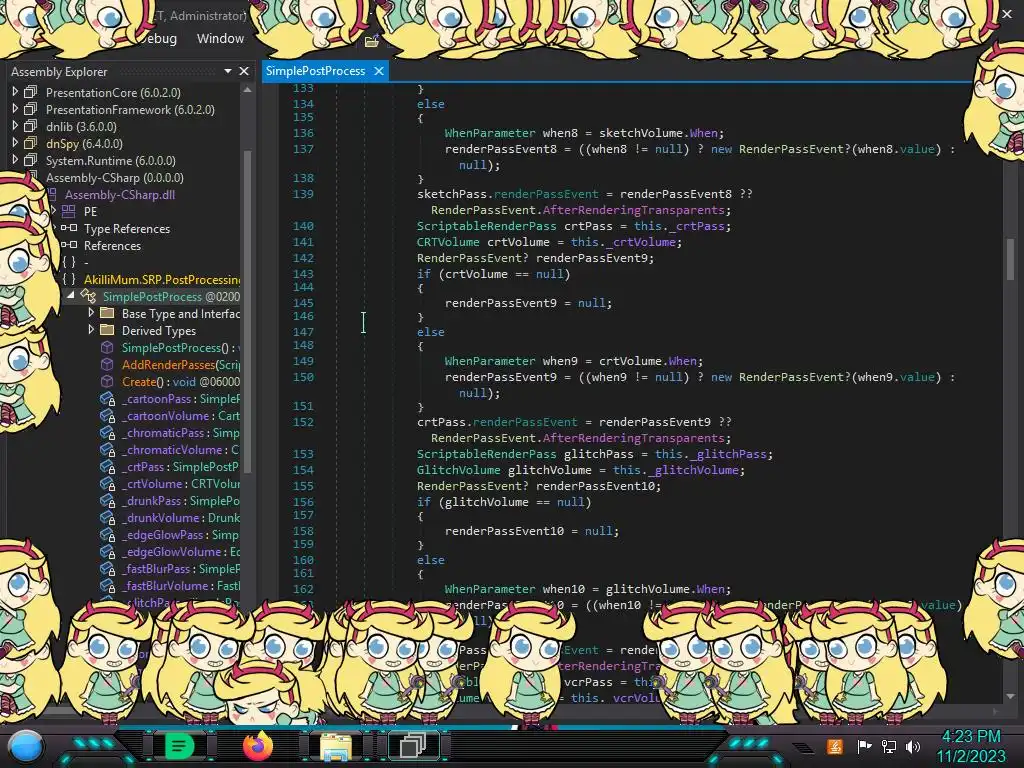Expand the PresentationFramework assembly node
Screen dimensions: 1024x768
[x=15, y=109]
